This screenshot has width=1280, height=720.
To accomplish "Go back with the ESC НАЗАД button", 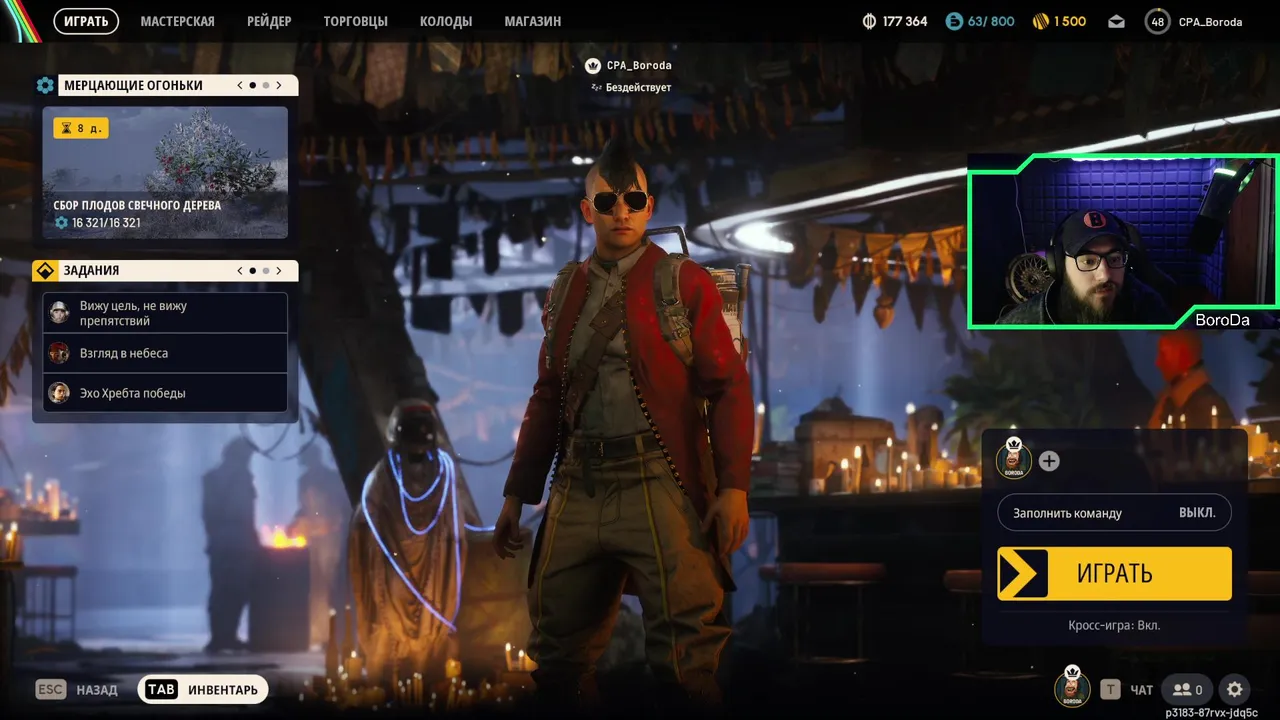I will tap(77, 689).
